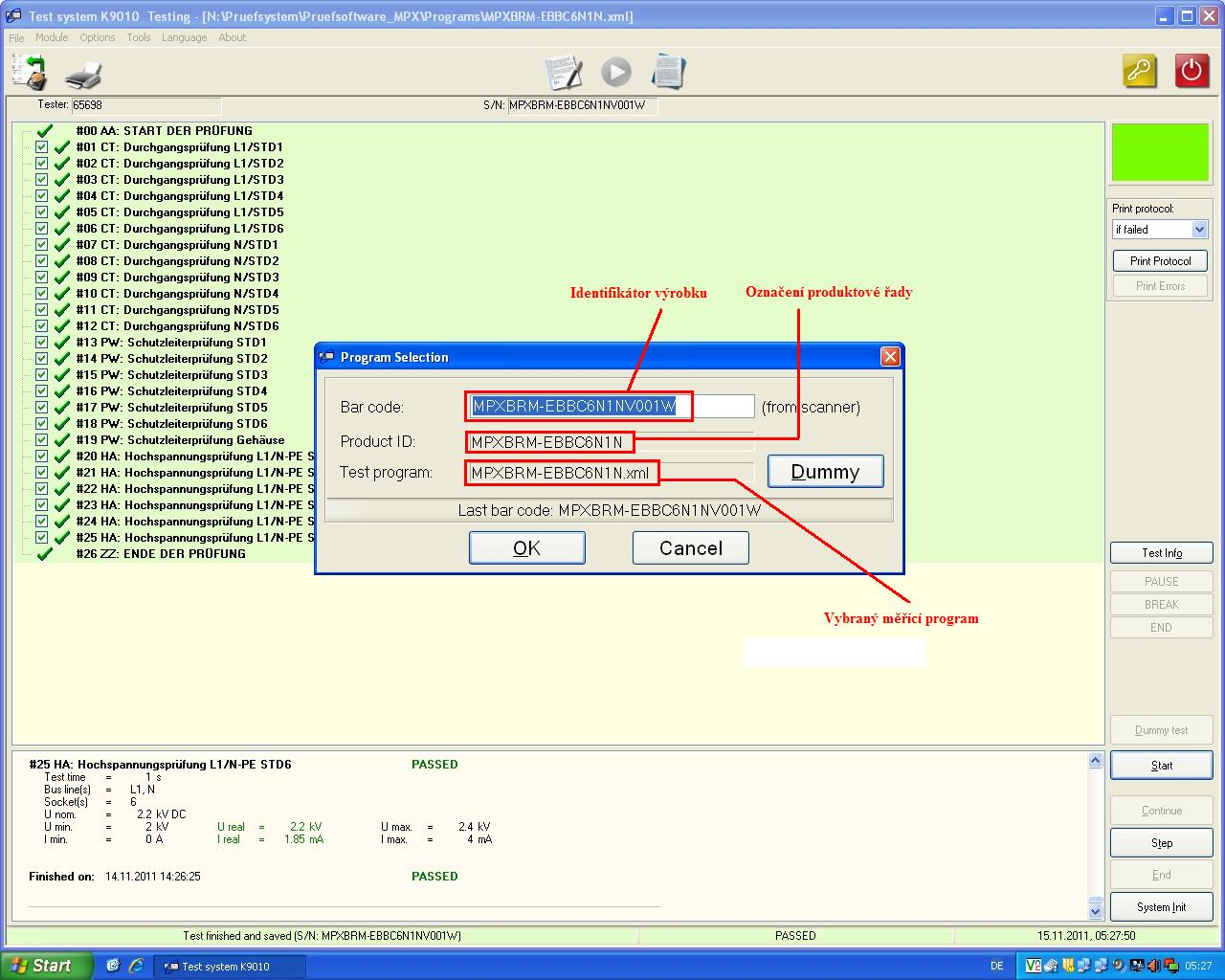
Task: Click the volume speaker tray icon
Action: [x=1154, y=967]
